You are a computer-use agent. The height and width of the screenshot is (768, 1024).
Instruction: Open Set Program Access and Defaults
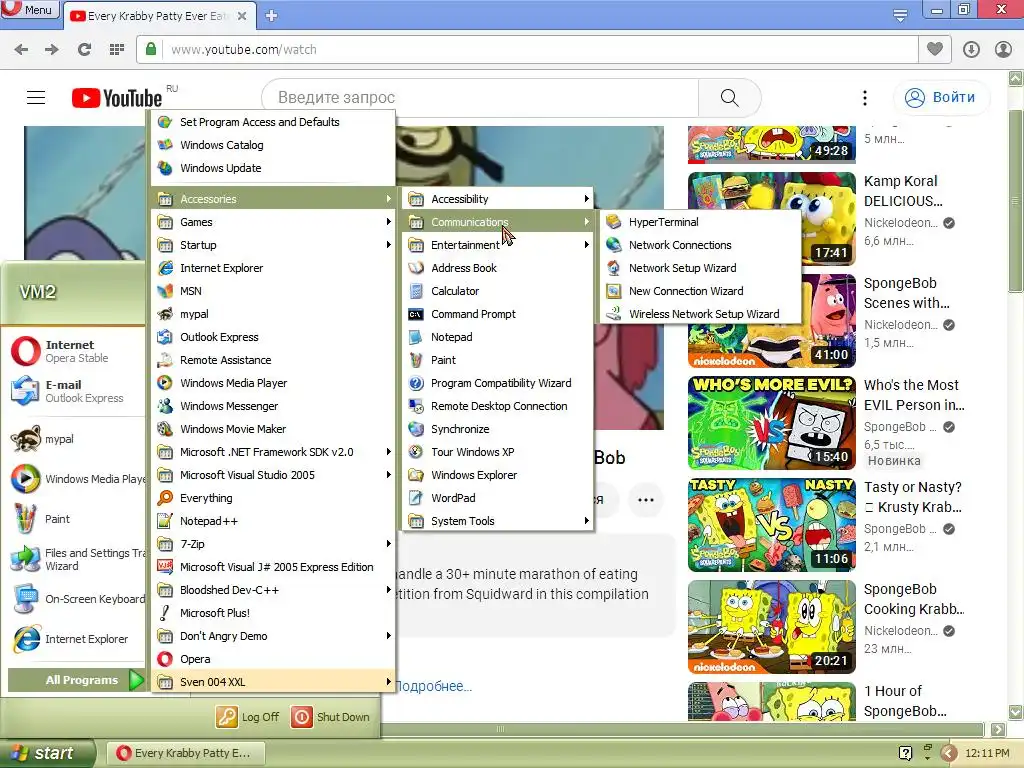[273, 122]
